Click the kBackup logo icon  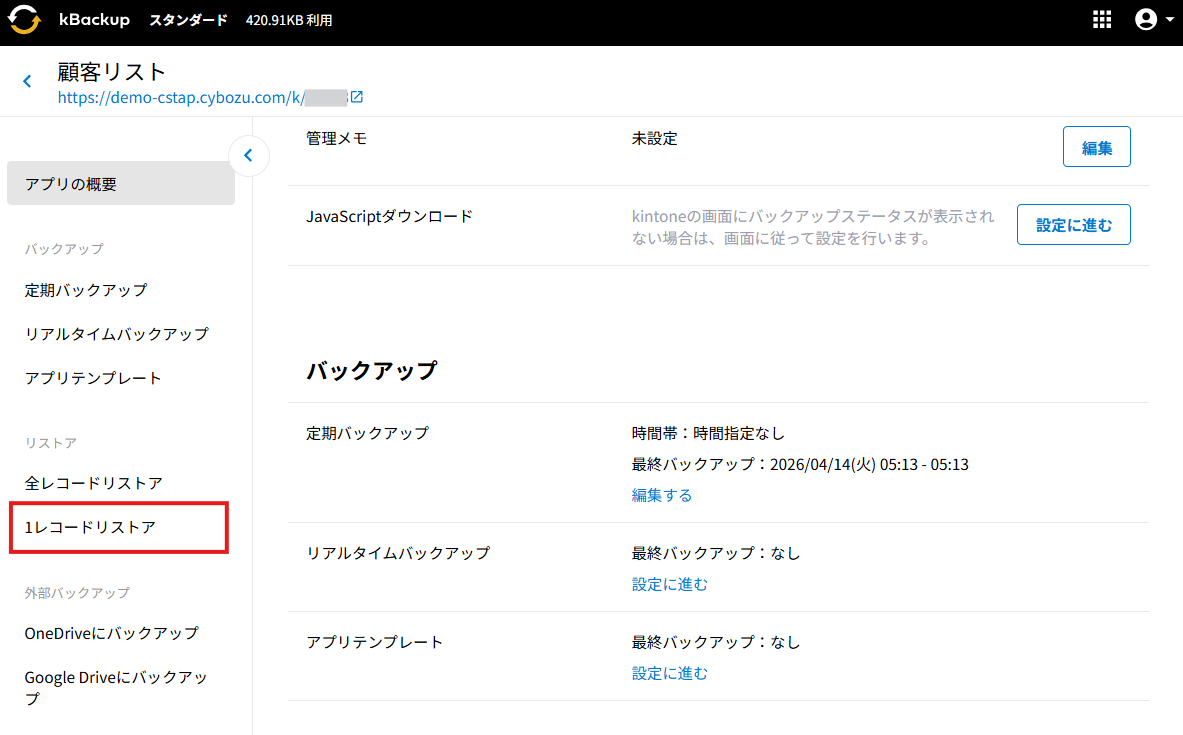[x=24, y=20]
